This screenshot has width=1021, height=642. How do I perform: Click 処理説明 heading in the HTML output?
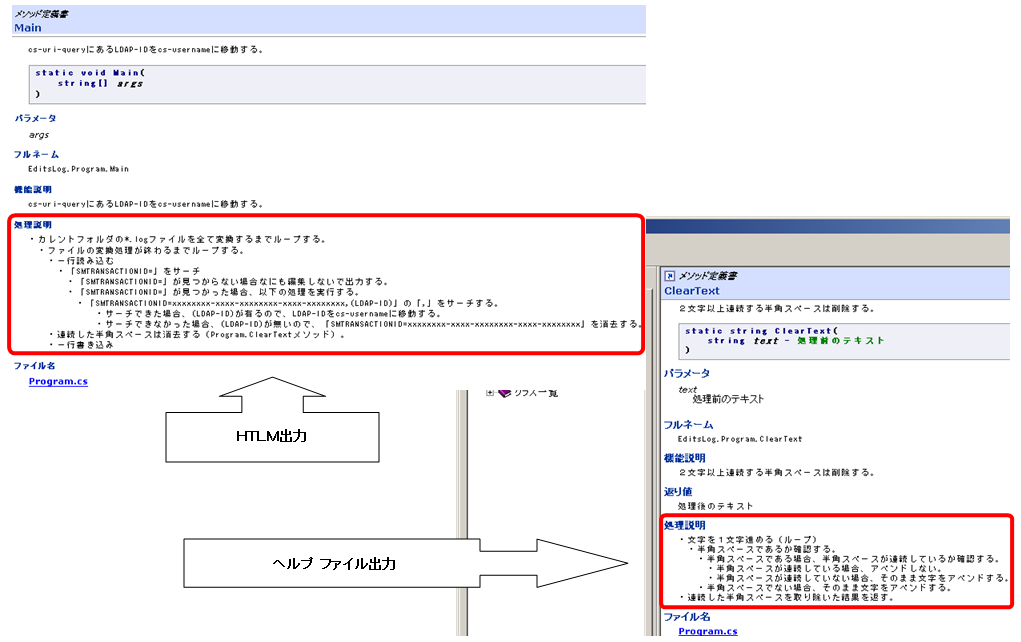[x=33, y=225]
